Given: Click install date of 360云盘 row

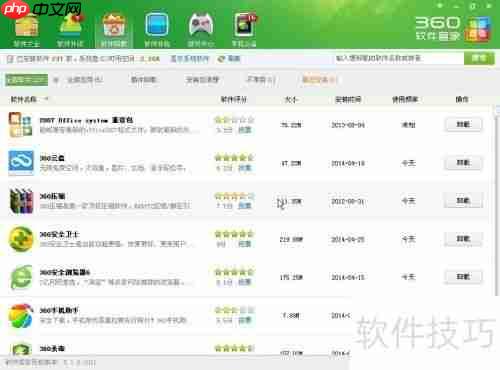Looking at the screenshot, I should [x=348, y=163].
